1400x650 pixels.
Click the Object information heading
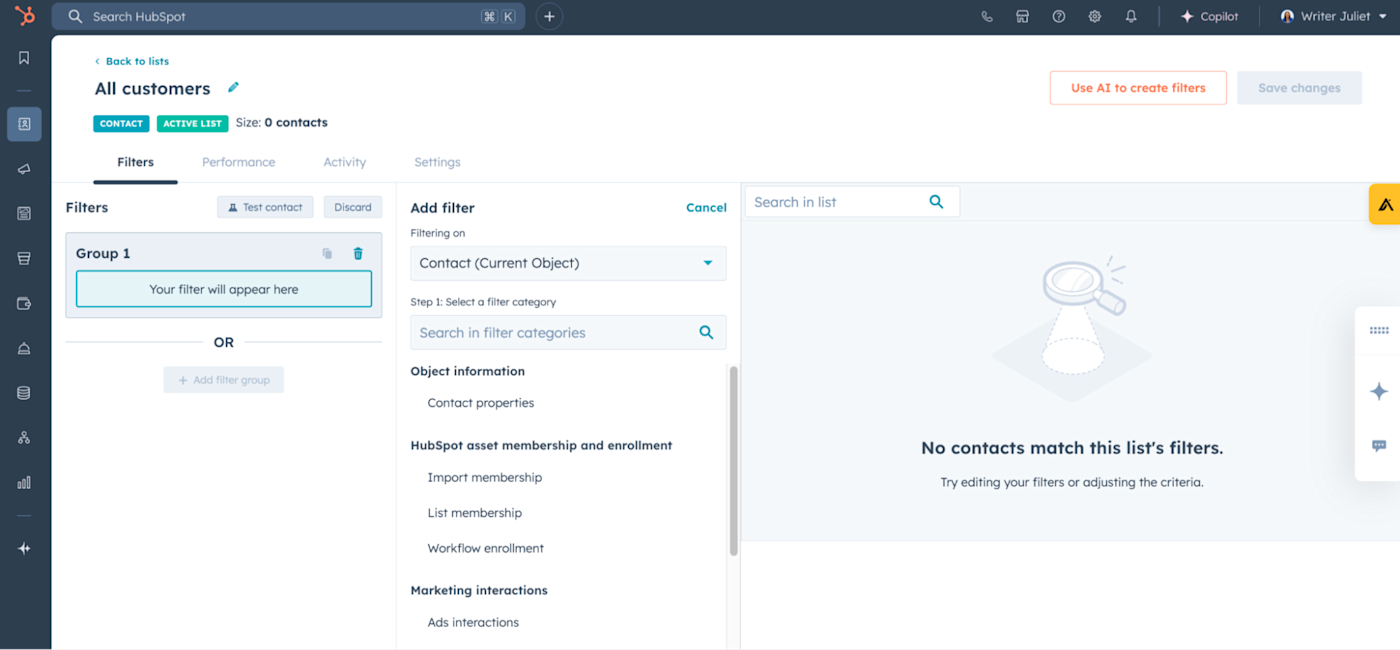(467, 371)
